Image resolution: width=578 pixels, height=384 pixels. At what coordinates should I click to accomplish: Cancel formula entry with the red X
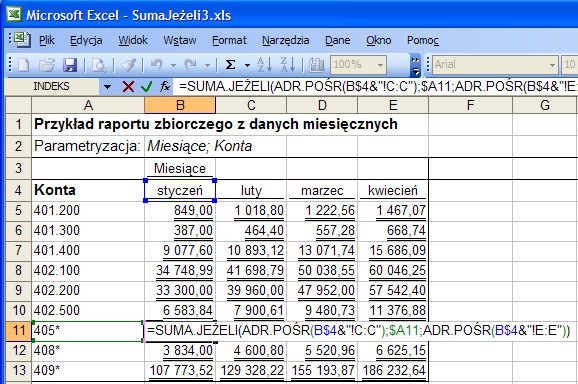click(x=128, y=87)
